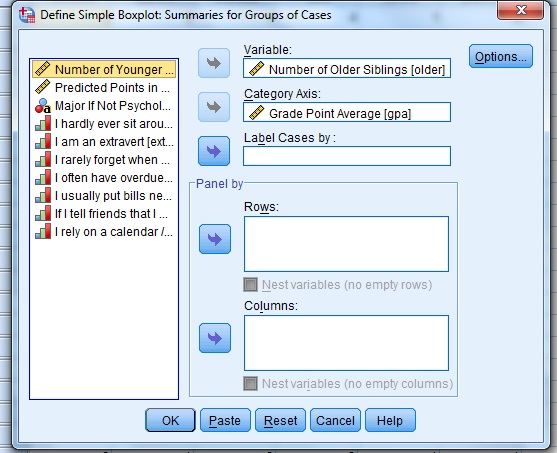The image size is (557, 453).
Task: Pick 'I rely on a calendar' variable
Action: (x=104, y=232)
